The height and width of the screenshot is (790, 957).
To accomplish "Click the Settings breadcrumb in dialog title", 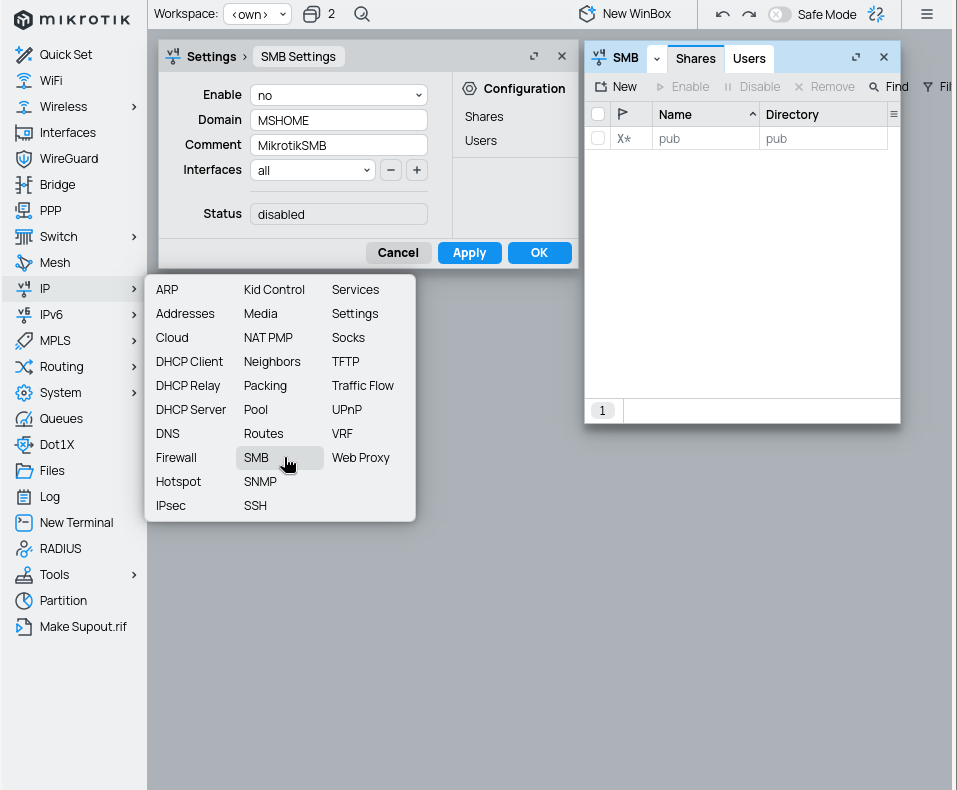I will [211, 57].
